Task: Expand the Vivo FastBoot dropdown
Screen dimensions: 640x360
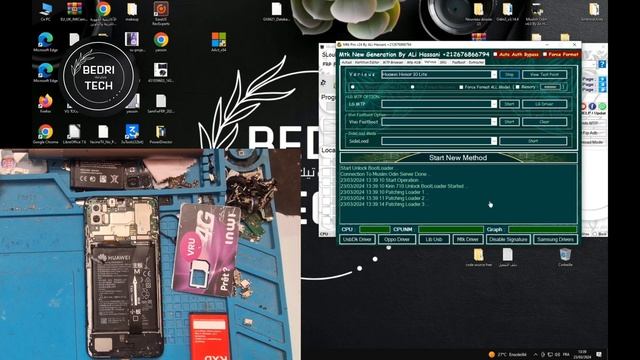Action: coord(493,122)
